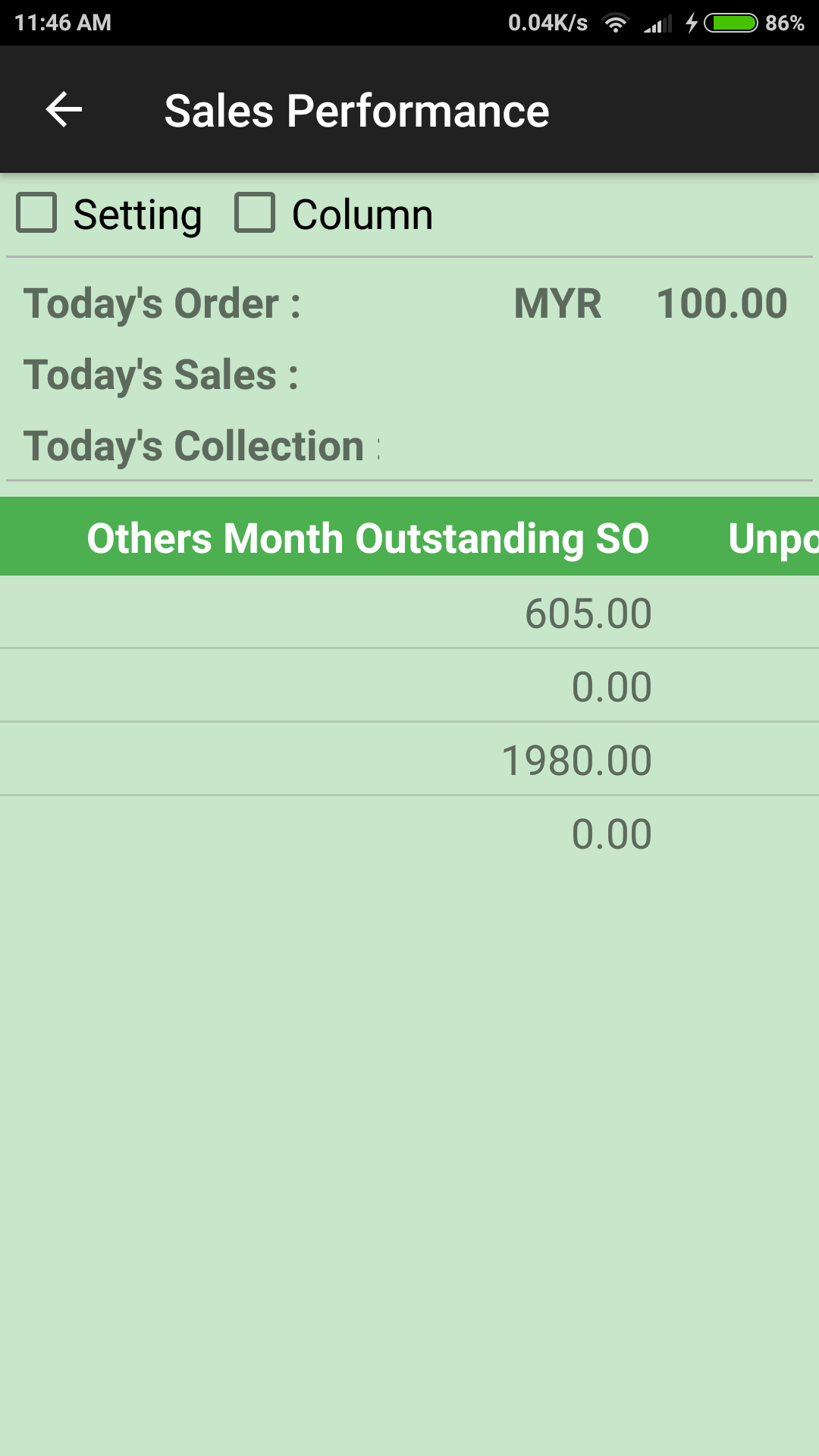Enable the Column checkbox
The image size is (819, 1456).
point(255,212)
